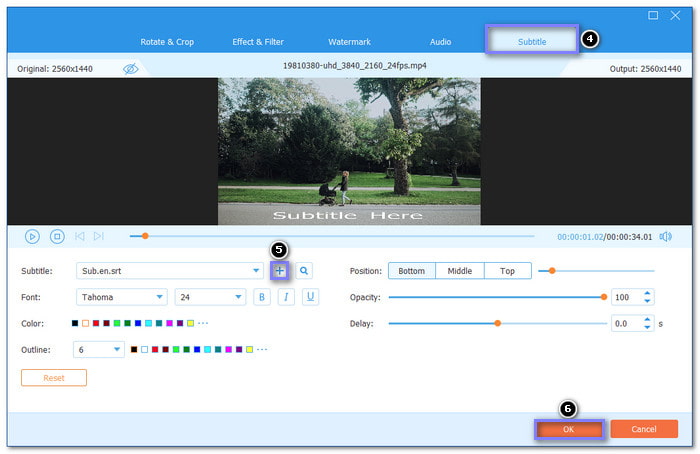
Task: Toggle bold subtitle text
Action: (x=262, y=297)
